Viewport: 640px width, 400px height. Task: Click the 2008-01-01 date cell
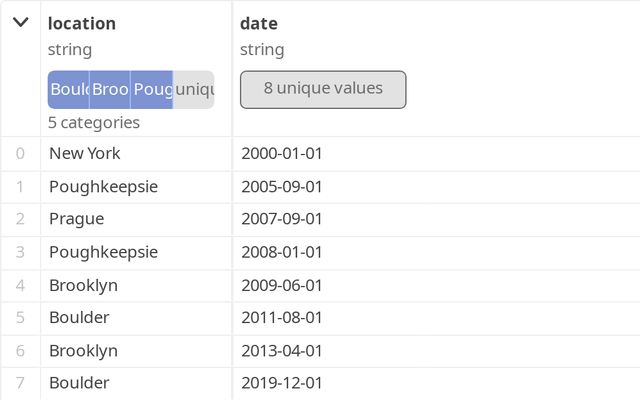click(436, 252)
